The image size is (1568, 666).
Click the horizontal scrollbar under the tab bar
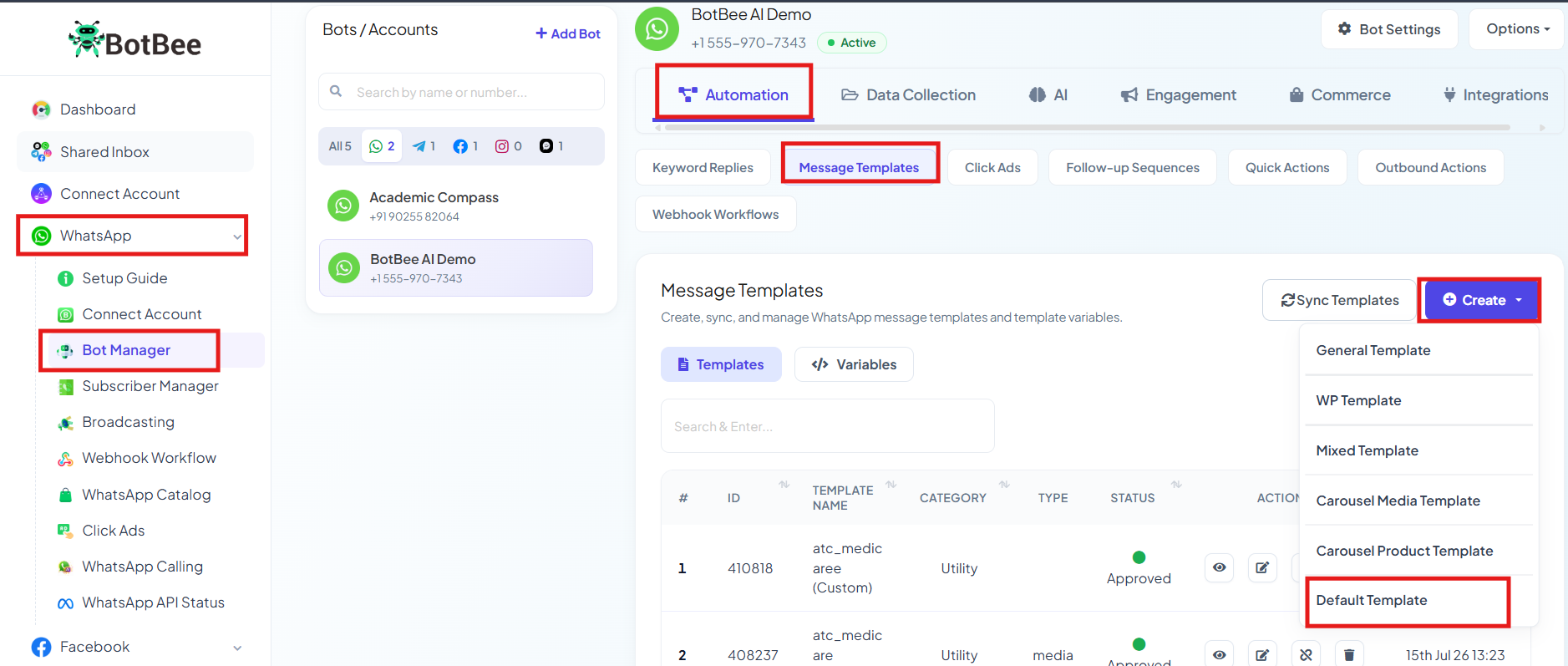click(x=1087, y=128)
